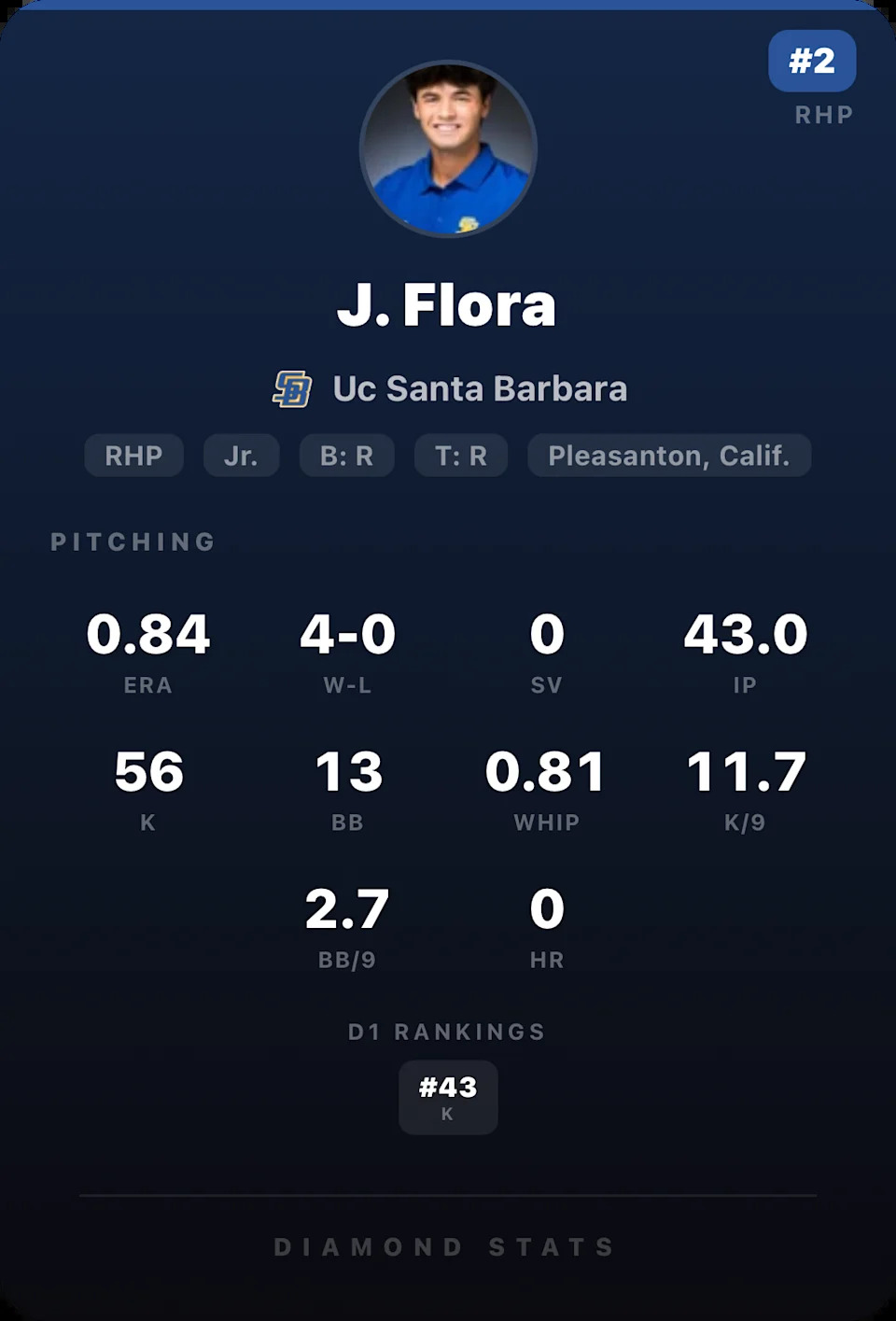Click the Jr. class year tag
This screenshot has width=896, height=1321.
point(241,456)
